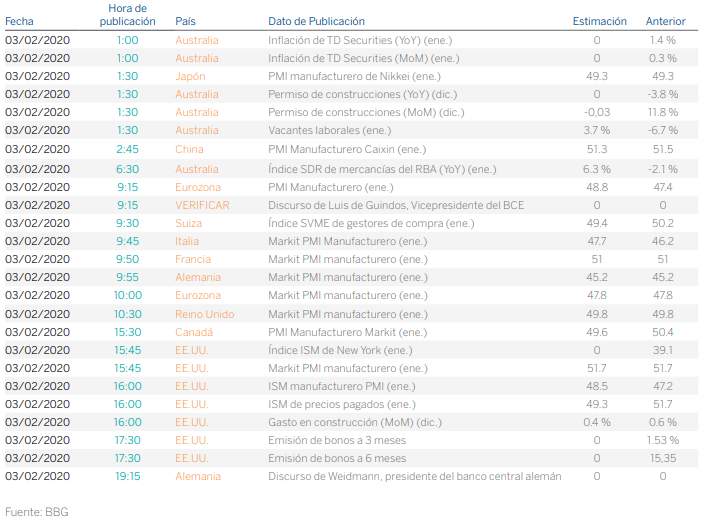Select the Suiza country entry
This screenshot has width=706, height=524.
tap(188, 223)
